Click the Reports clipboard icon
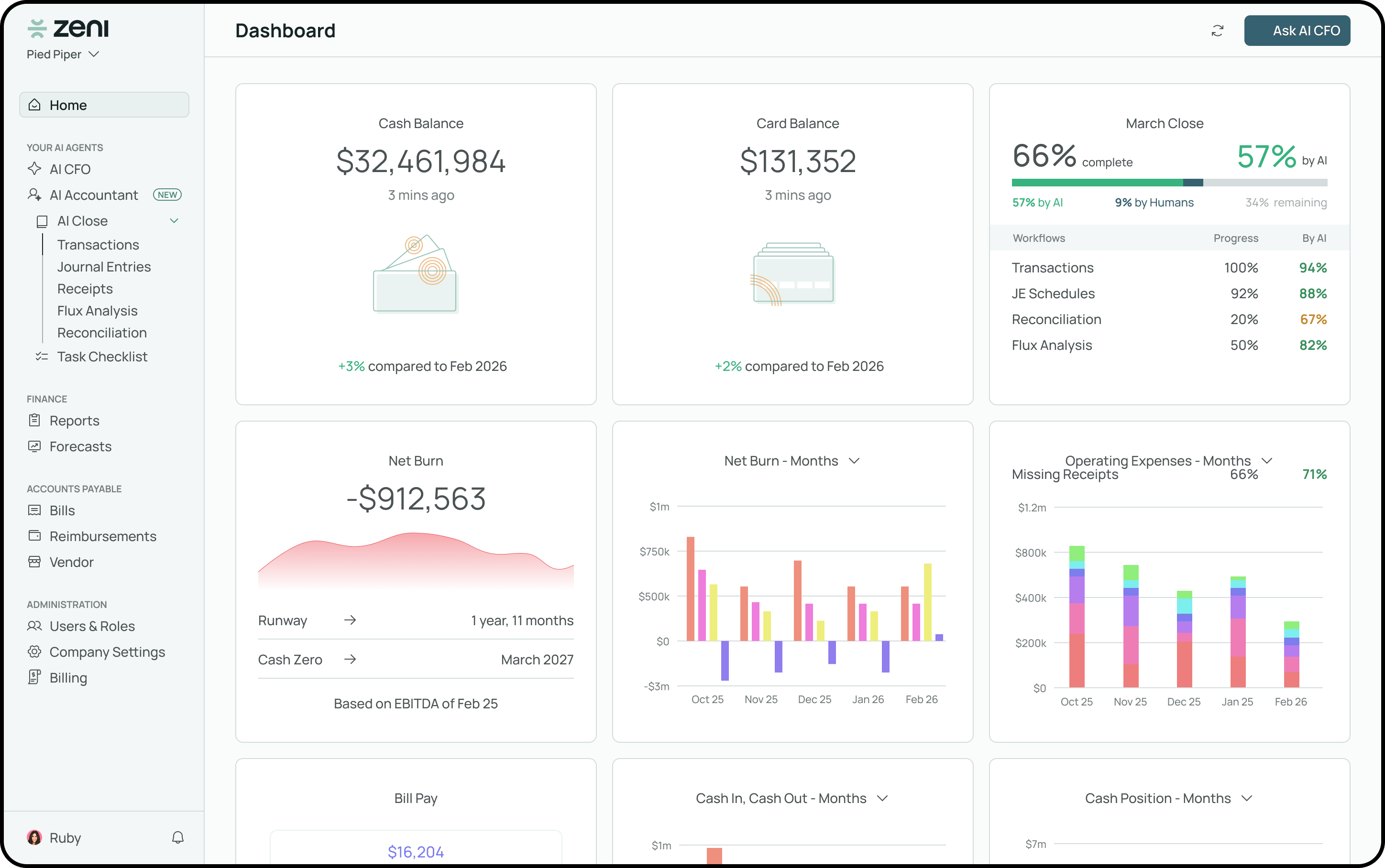This screenshot has height=868, width=1385. pyautogui.click(x=34, y=420)
